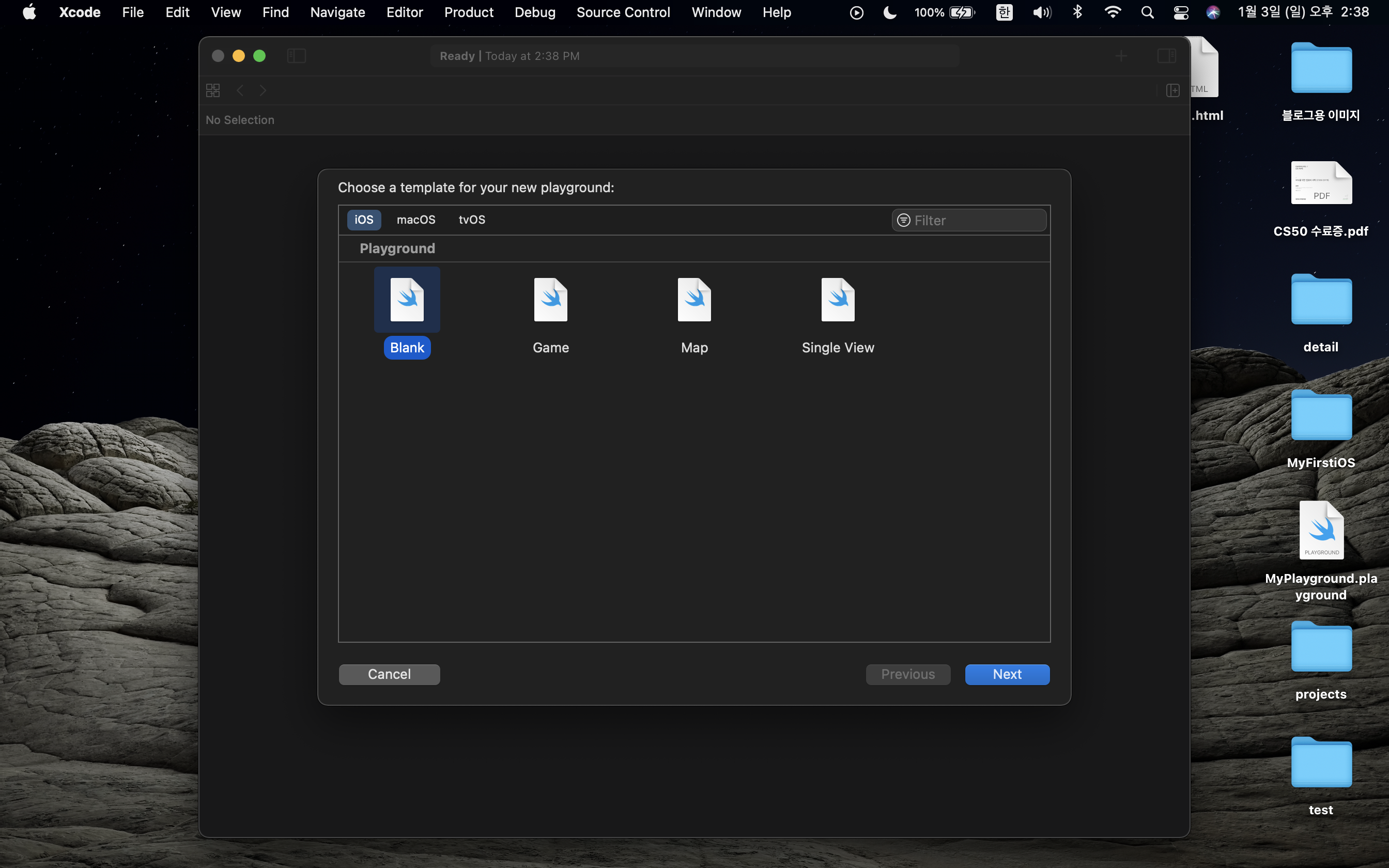
Task: Select the Map playground template icon
Action: click(x=694, y=300)
